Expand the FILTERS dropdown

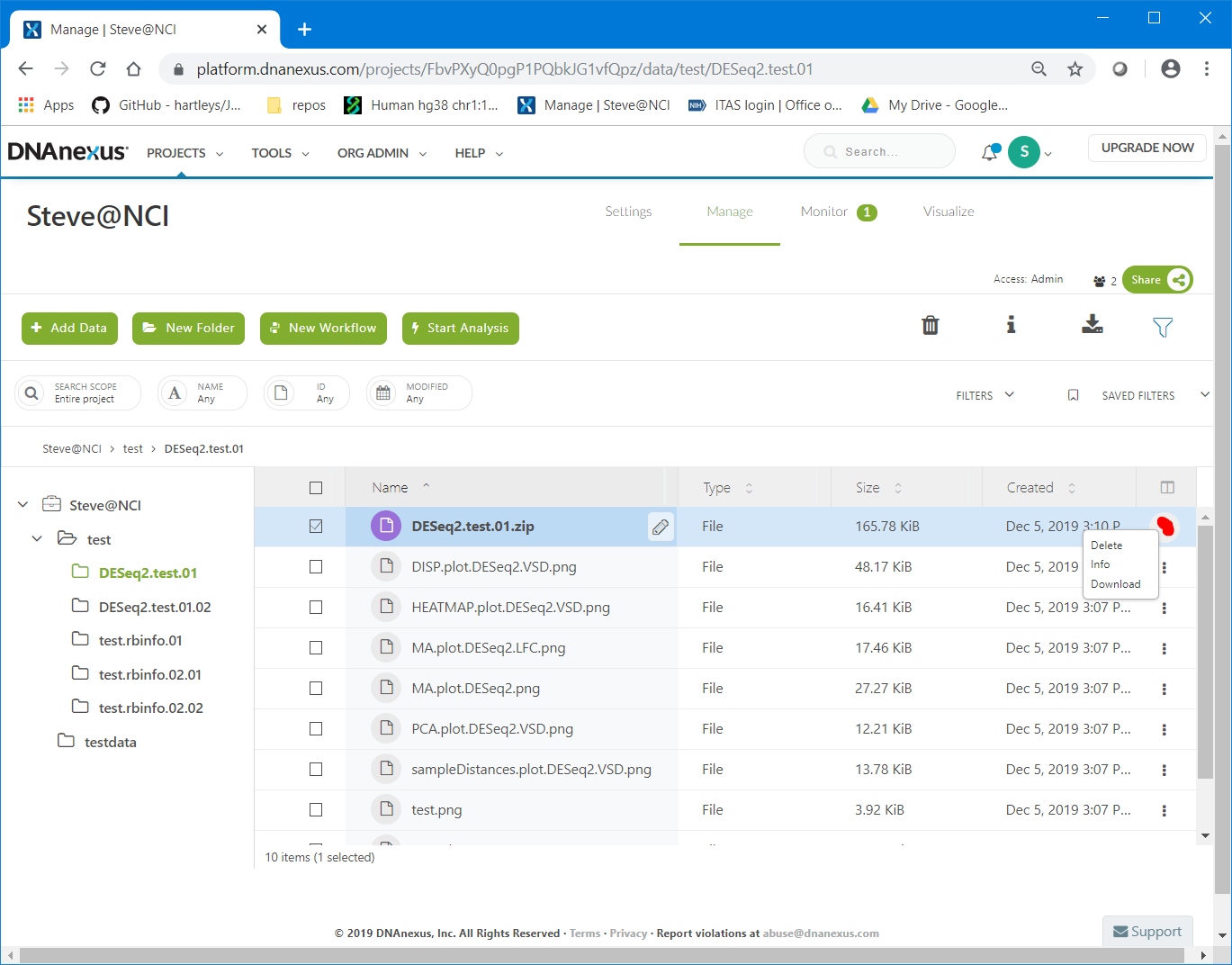(985, 395)
